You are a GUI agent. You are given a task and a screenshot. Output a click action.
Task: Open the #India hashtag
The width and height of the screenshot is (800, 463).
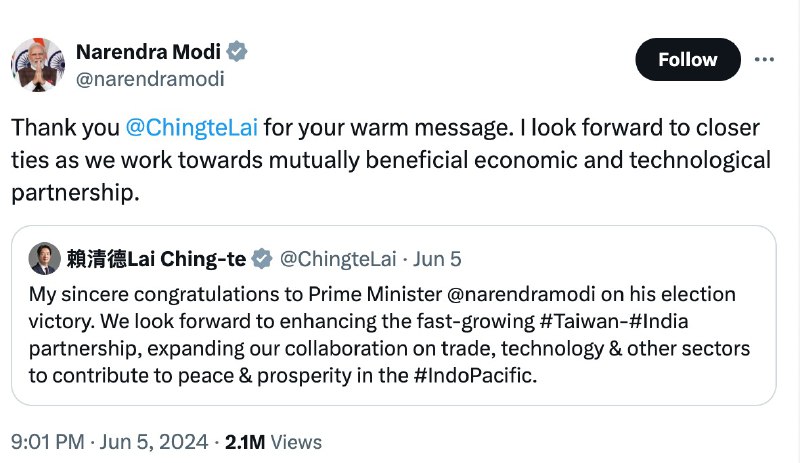pyautogui.click(x=661, y=322)
